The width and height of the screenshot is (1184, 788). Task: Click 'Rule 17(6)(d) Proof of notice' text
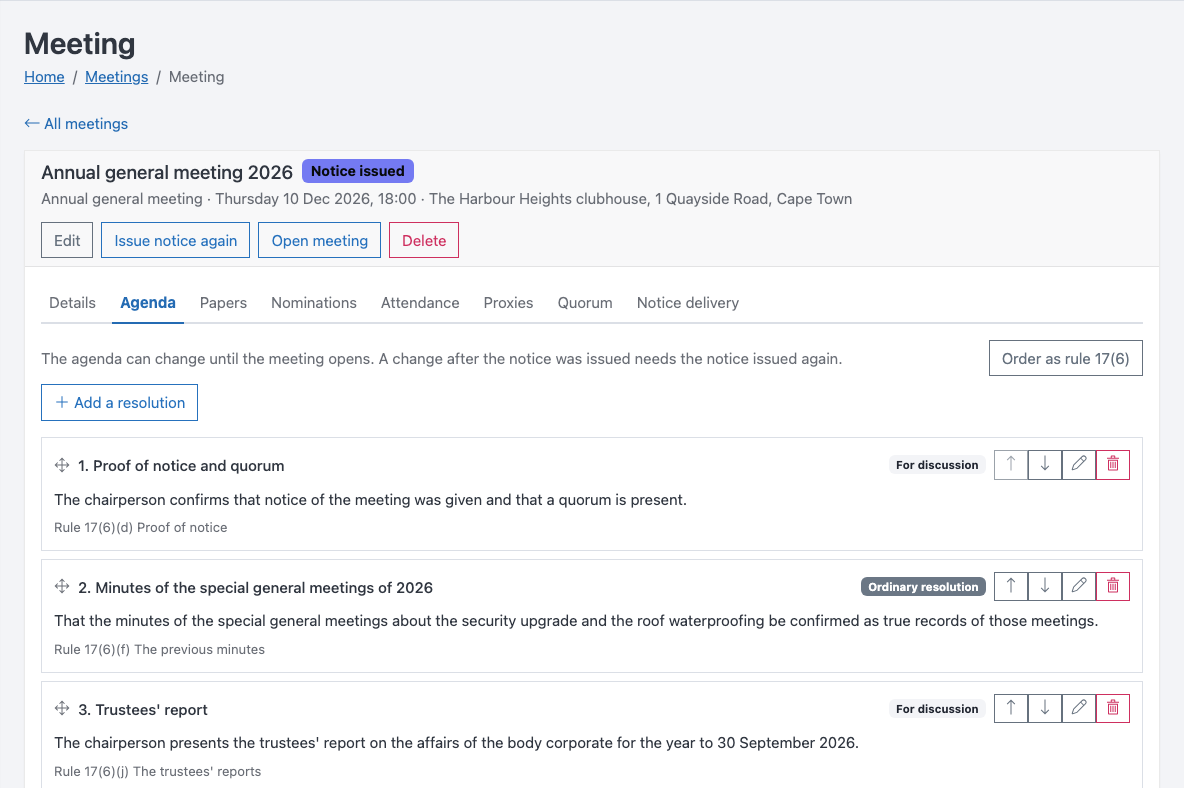tap(140, 528)
